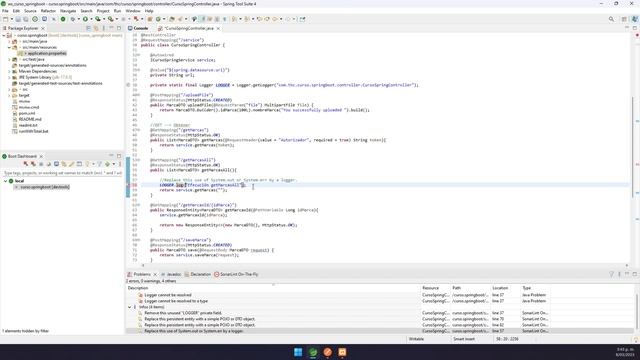Open the Coverage icon dropdown arrow
The image size is (640, 360).
point(103,19)
